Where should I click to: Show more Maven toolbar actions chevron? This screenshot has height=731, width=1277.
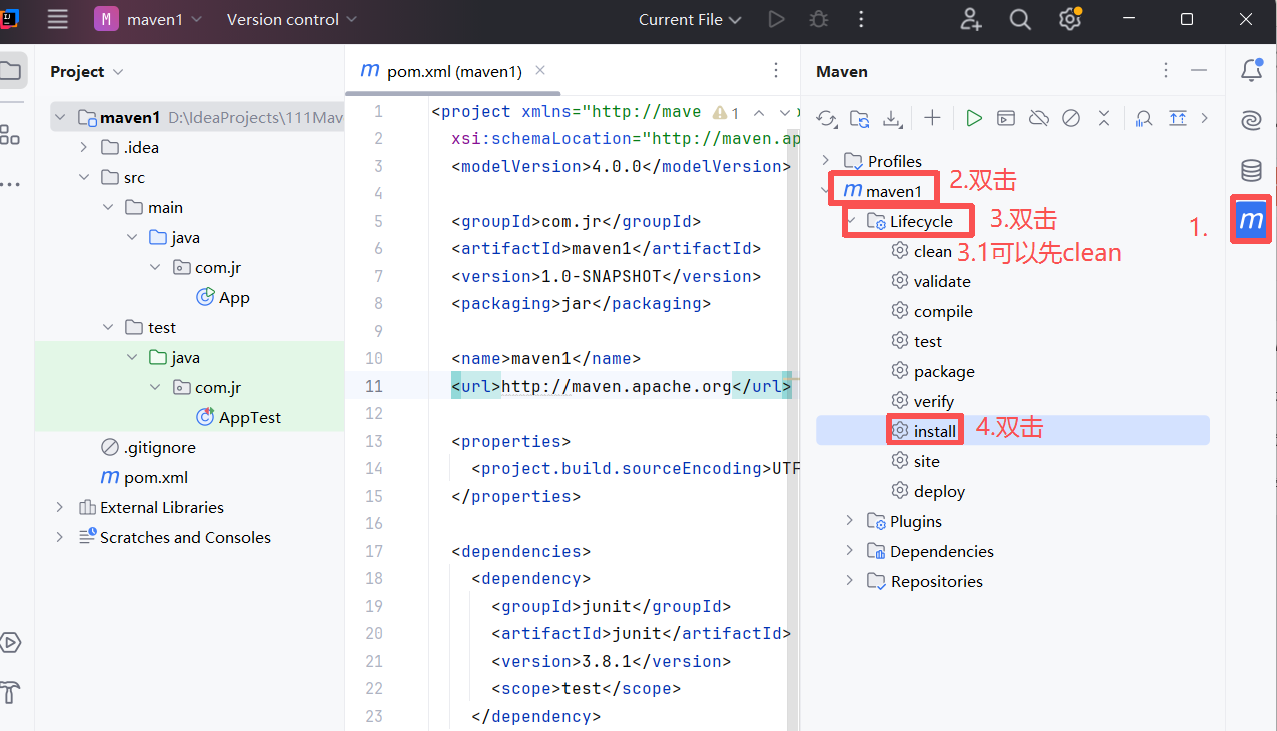click(x=1204, y=118)
